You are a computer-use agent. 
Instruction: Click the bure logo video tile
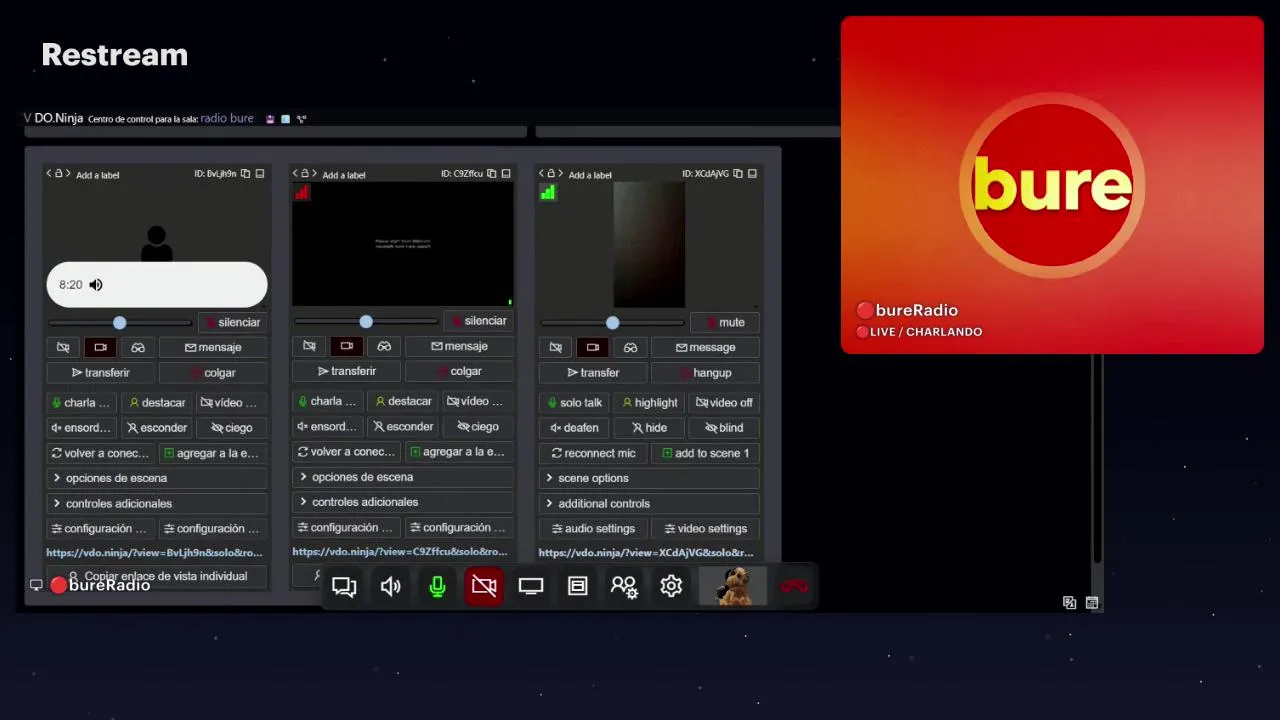pyautogui.click(x=1052, y=185)
